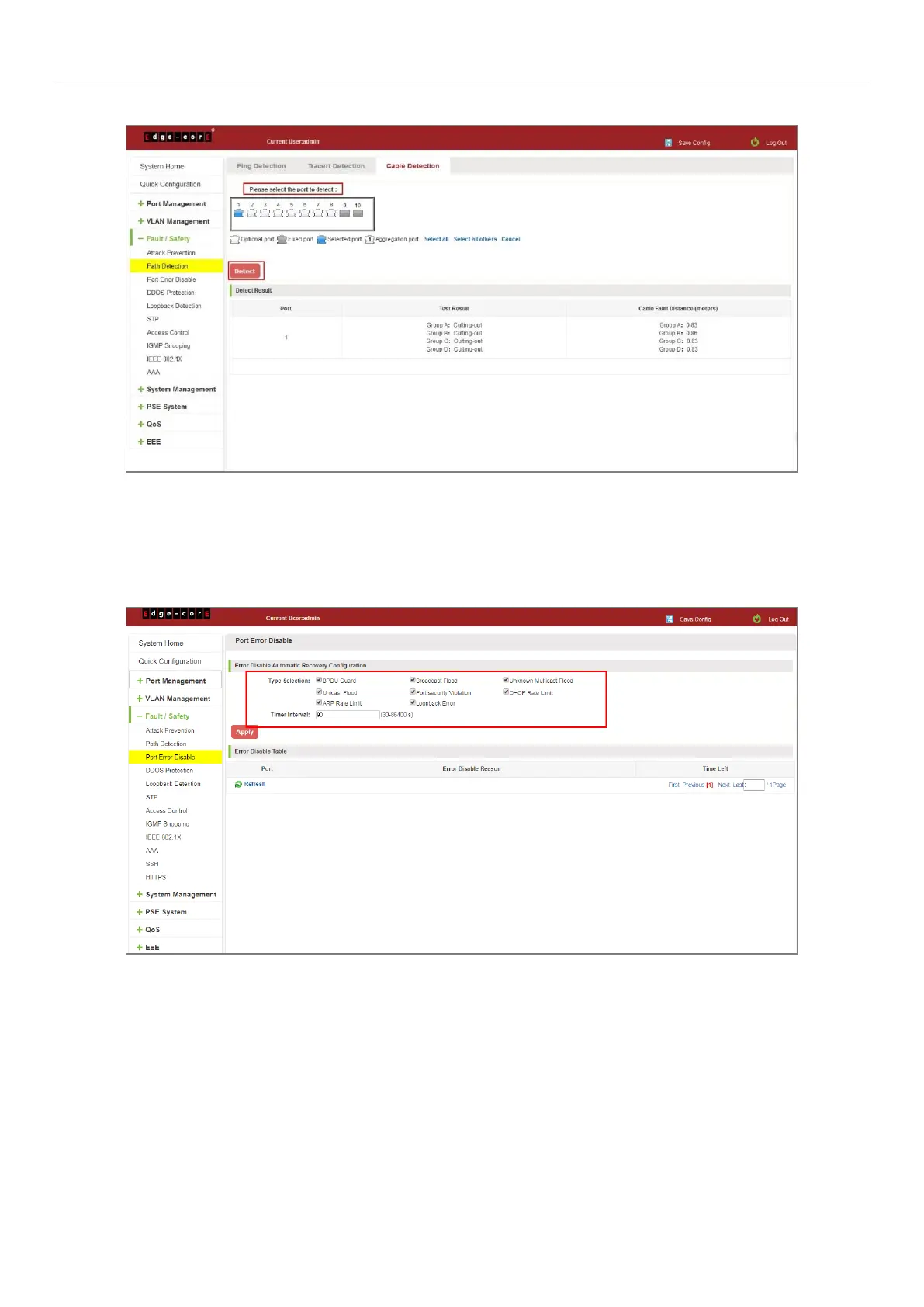Screen dimensions: 924x1307
Task: Open Quick Configuration on Port Error Disable screen
Action: coord(170,662)
